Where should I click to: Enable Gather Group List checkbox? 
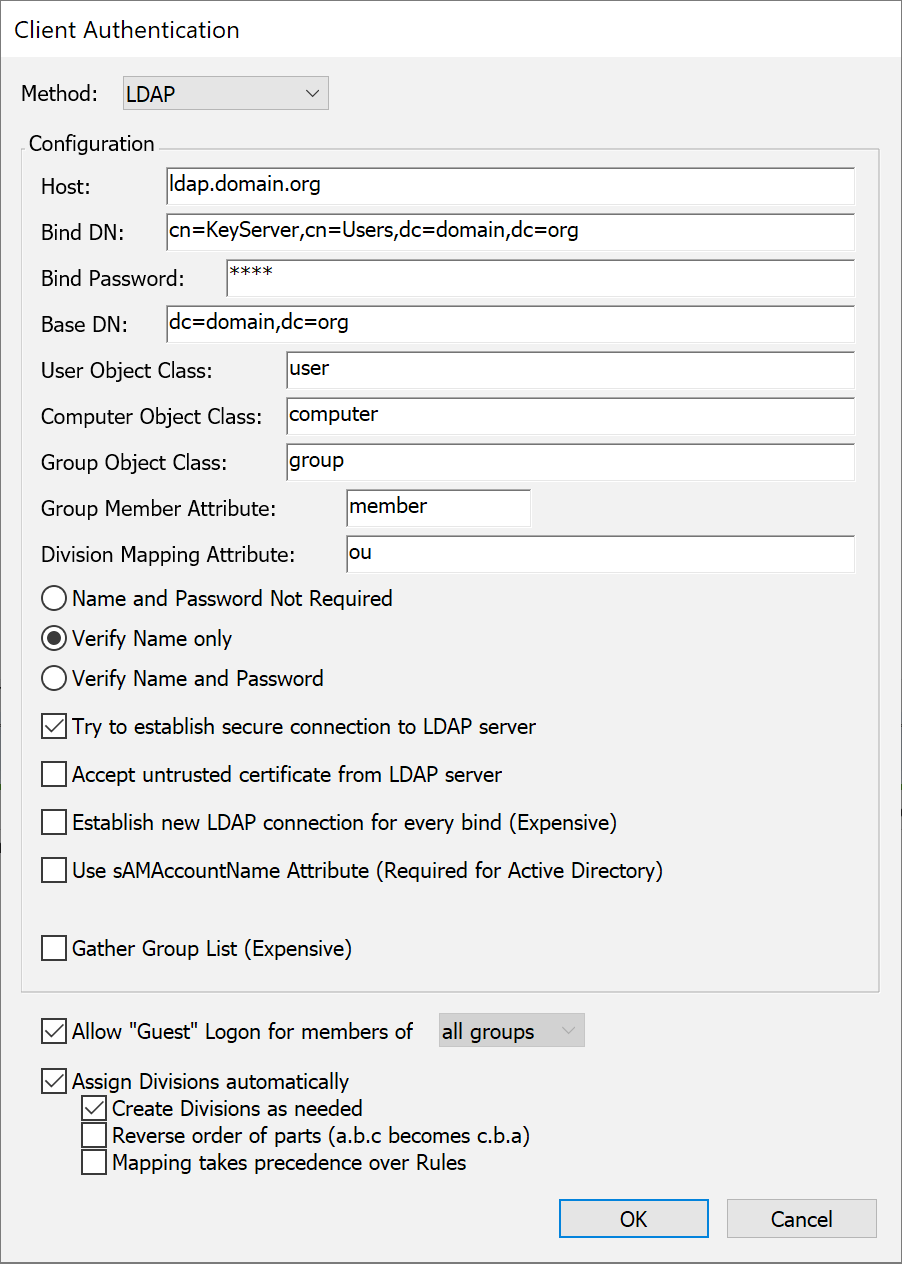click(x=54, y=949)
